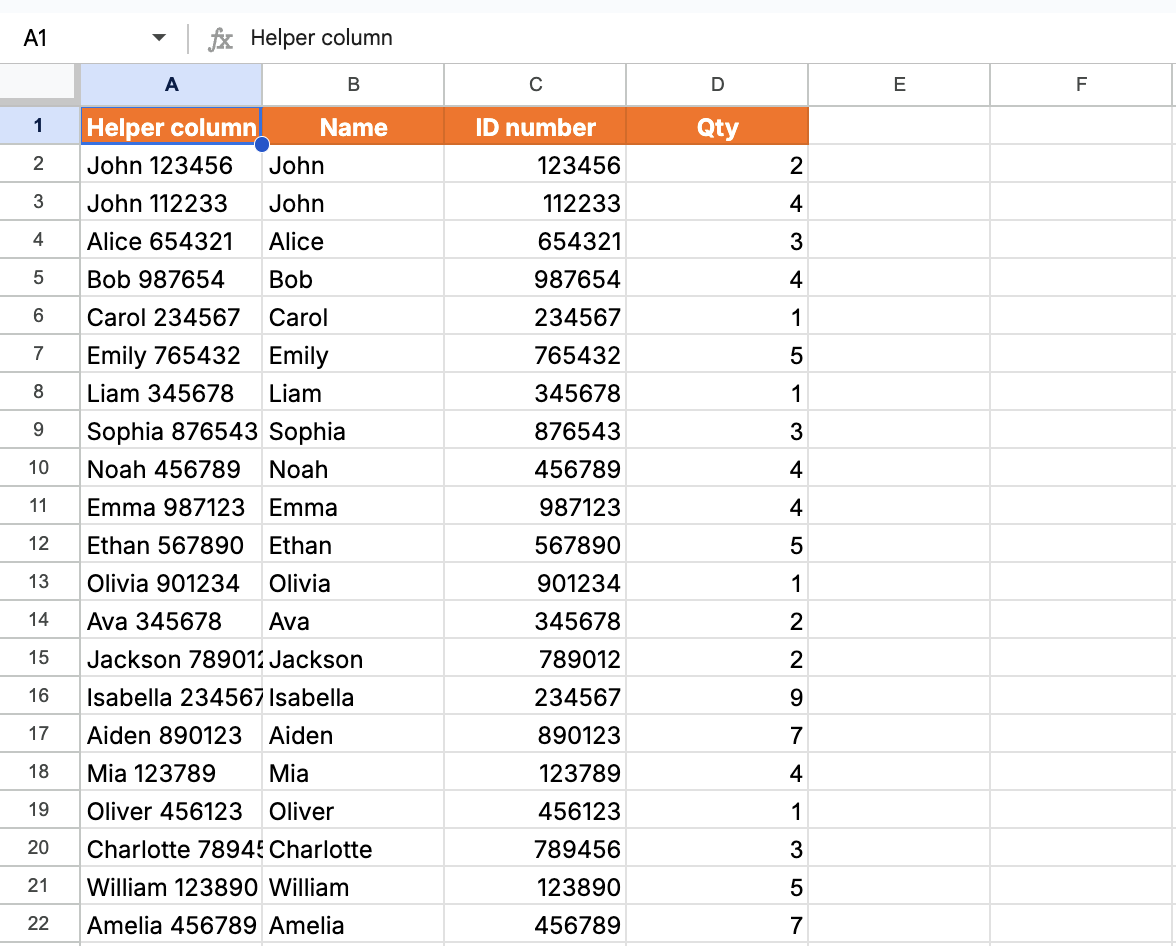Select column F header
Screen dimensions: 1176x946
pyautogui.click(x=1081, y=85)
